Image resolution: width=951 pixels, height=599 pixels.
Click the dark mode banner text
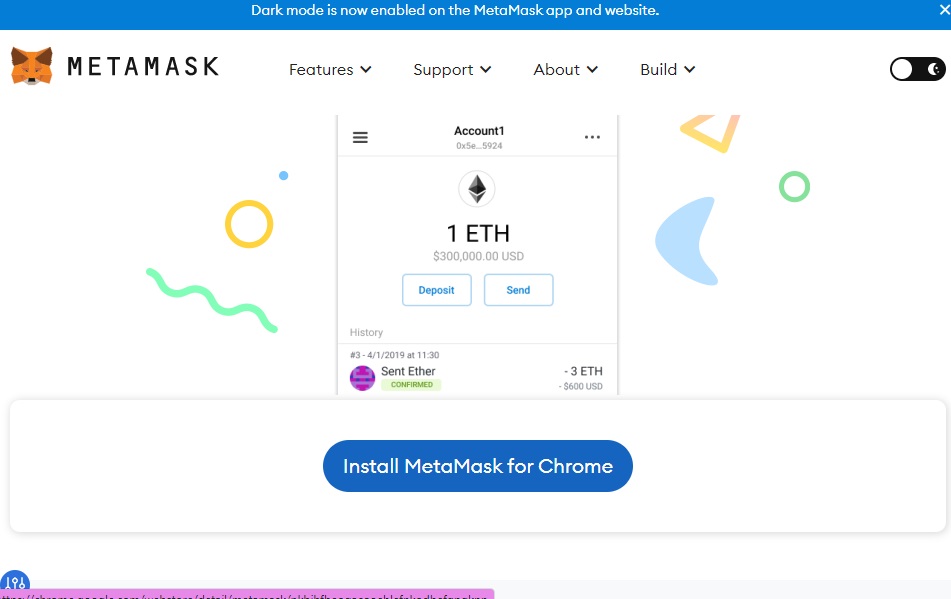[x=455, y=10]
